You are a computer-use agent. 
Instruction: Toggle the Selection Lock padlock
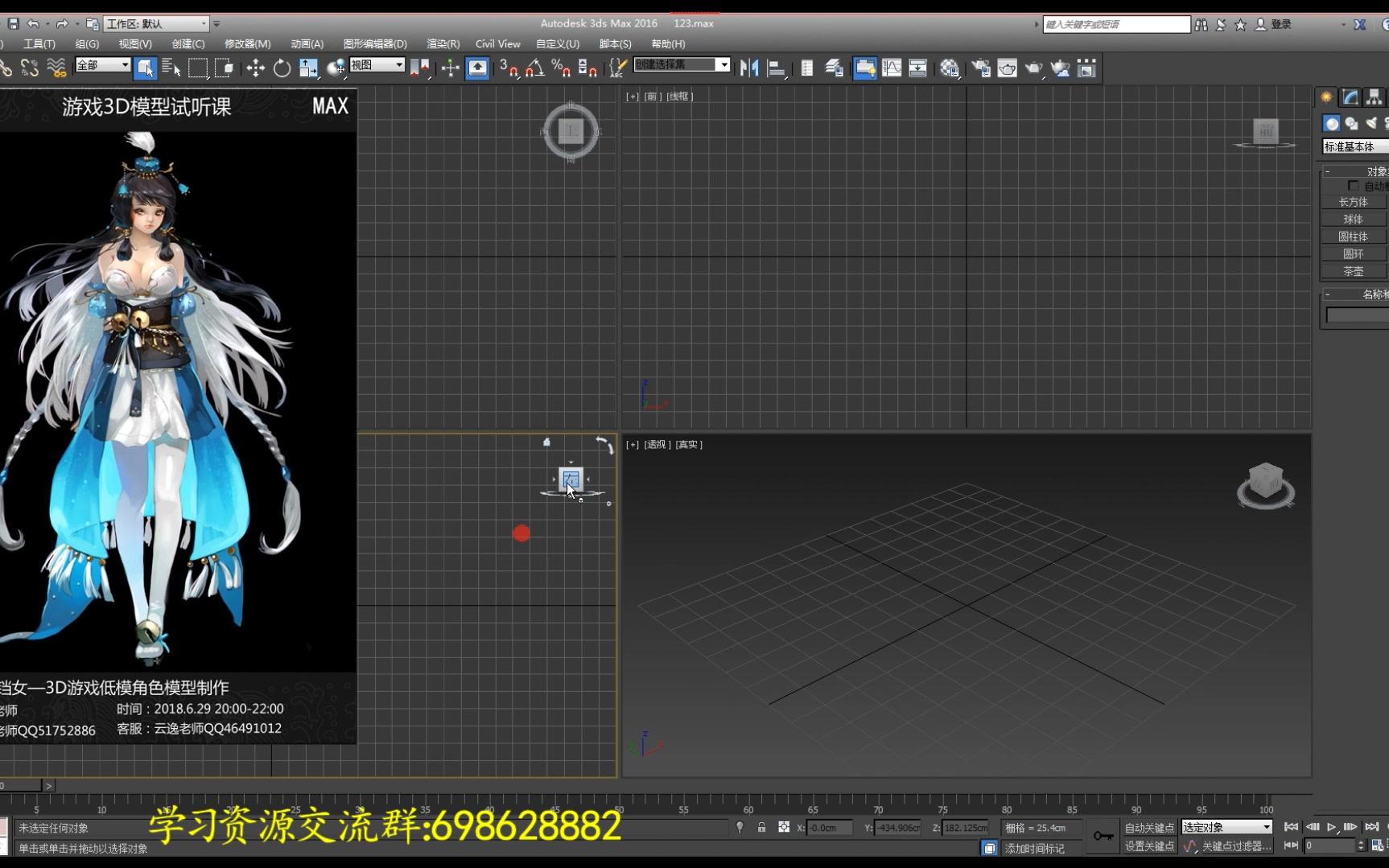761,827
